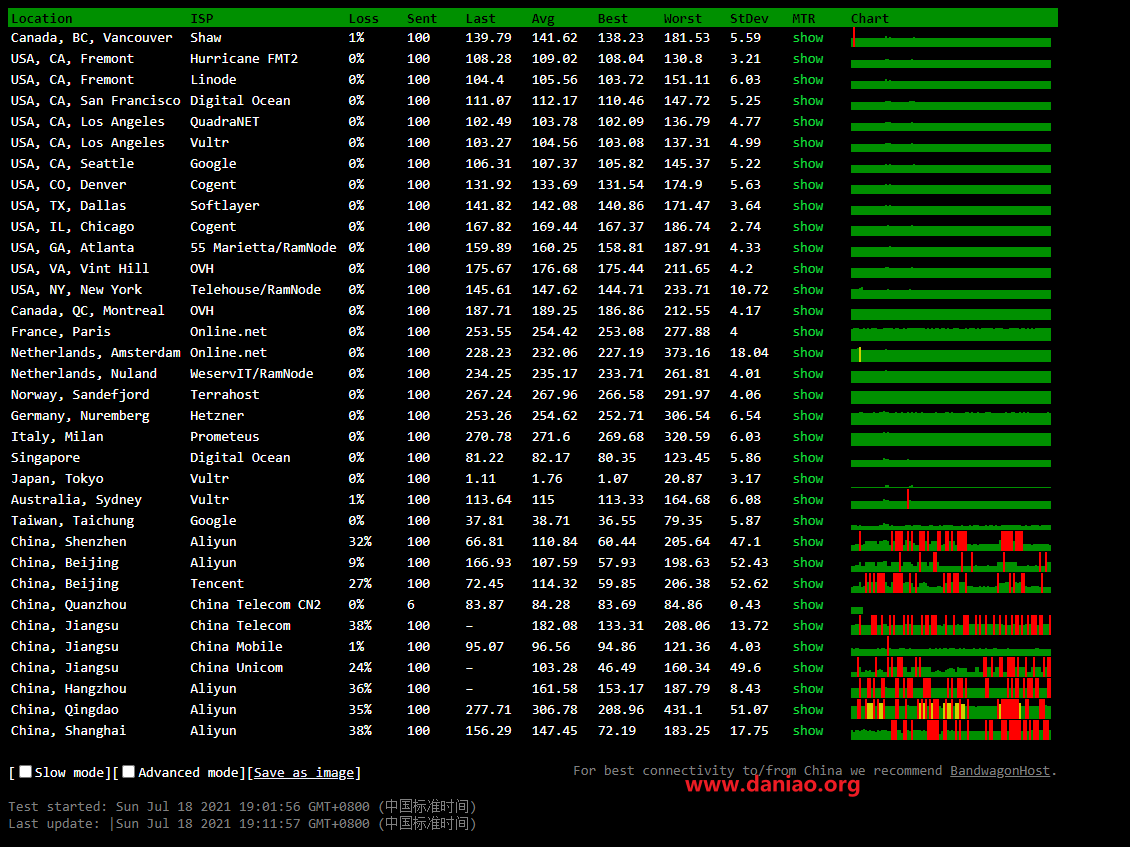1130x847 pixels.
Task: Show MTR for Chicago Cogent row
Action: (808, 226)
